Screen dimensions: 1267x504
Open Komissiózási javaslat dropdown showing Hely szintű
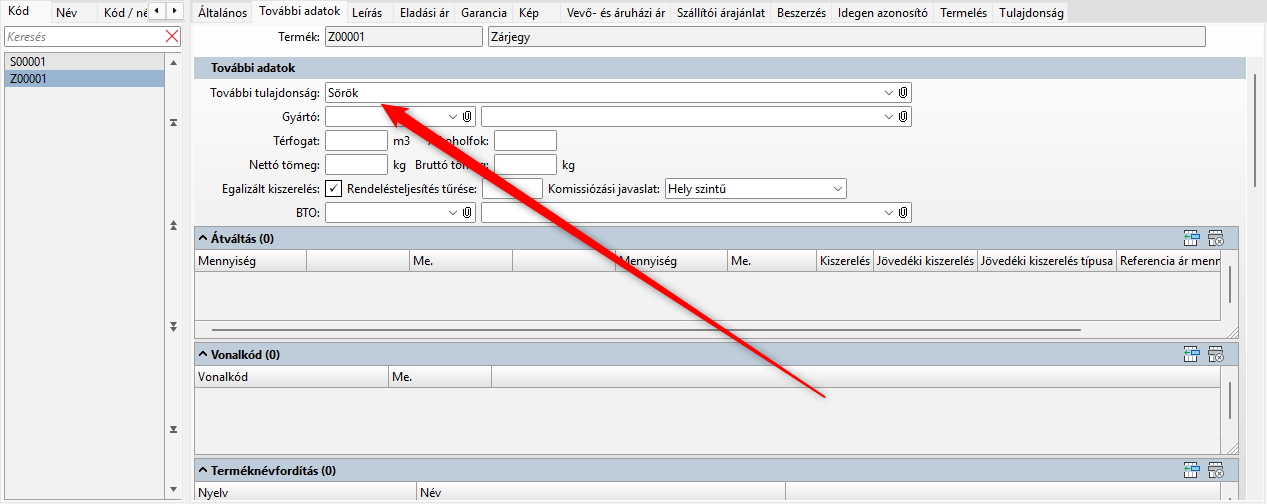pos(836,188)
